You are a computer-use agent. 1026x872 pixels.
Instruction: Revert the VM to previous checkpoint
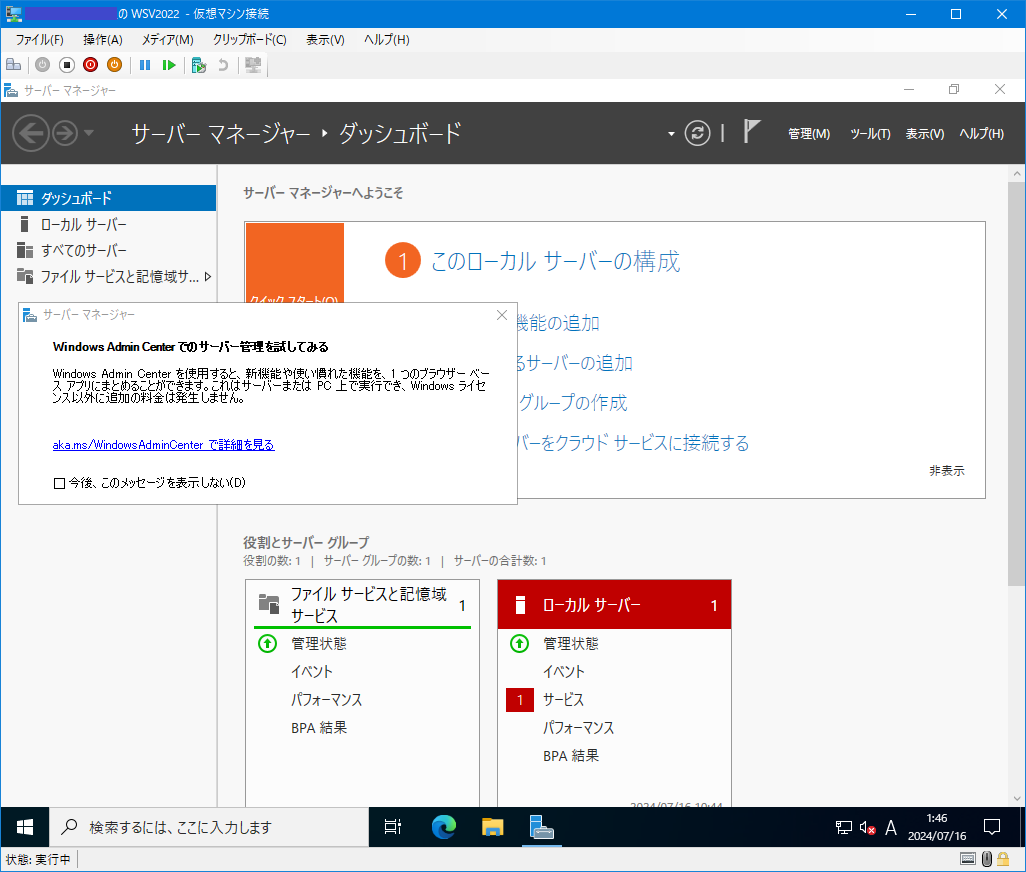pyautogui.click(x=222, y=65)
